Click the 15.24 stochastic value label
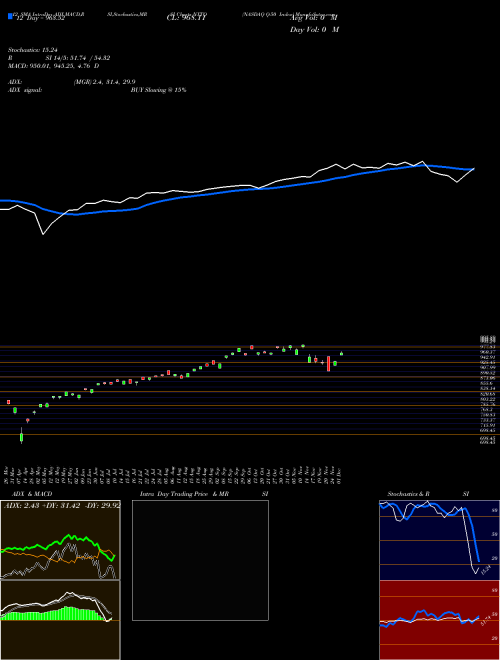 [486, 570]
